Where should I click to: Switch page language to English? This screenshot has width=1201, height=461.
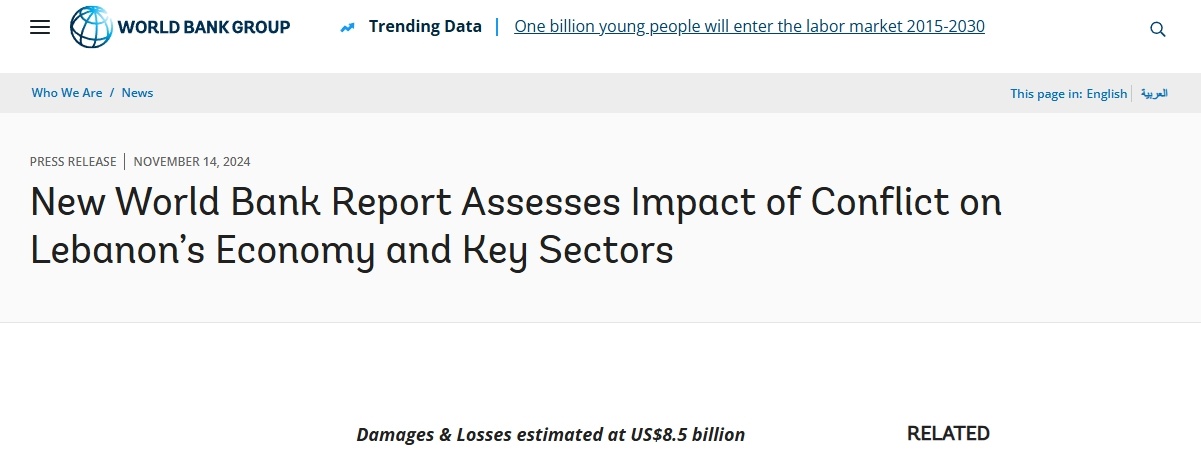1107,93
